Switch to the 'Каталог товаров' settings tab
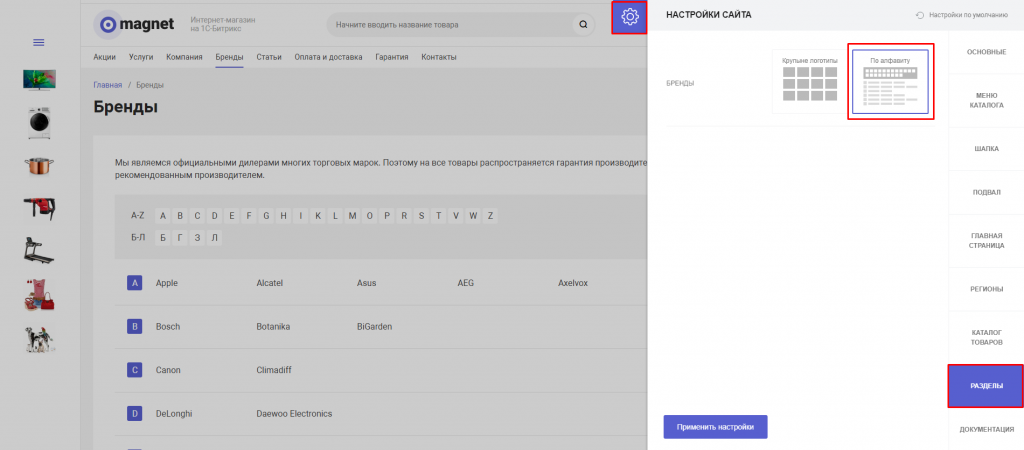Viewport: 1024px width, 450px height. click(x=986, y=338)
